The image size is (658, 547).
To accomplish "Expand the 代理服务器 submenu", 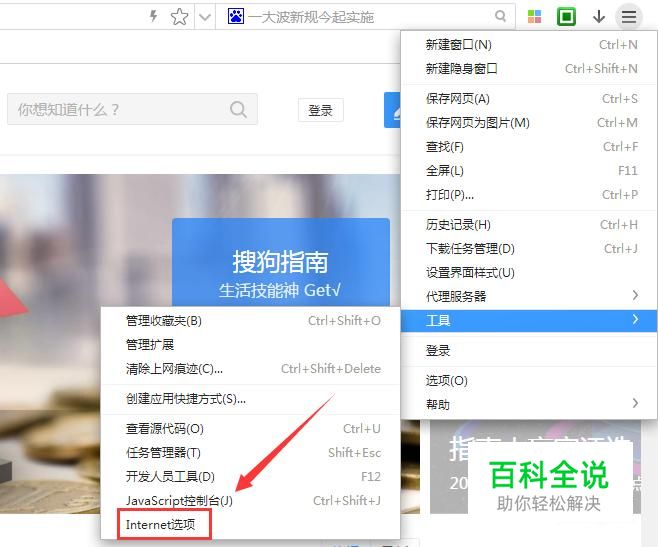I will click(529, 296).
